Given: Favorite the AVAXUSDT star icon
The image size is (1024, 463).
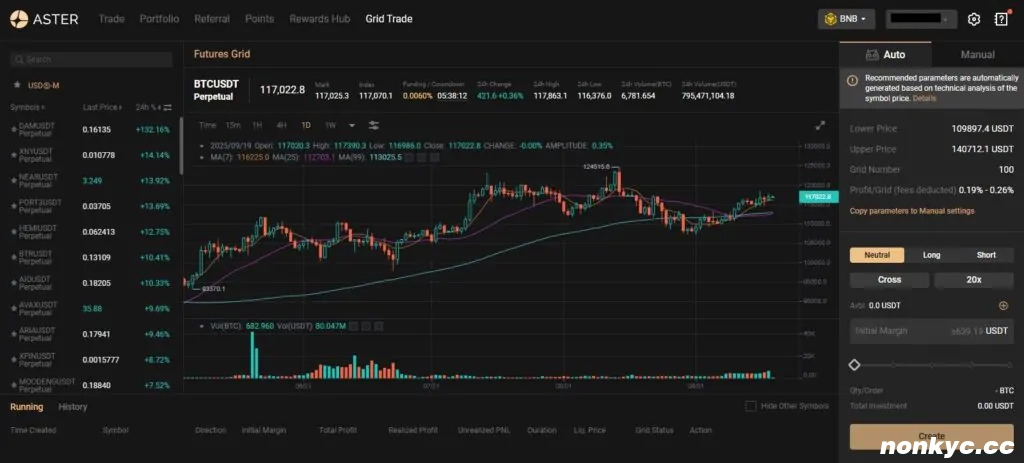Looking at the screenshot, I should (14, 308).
